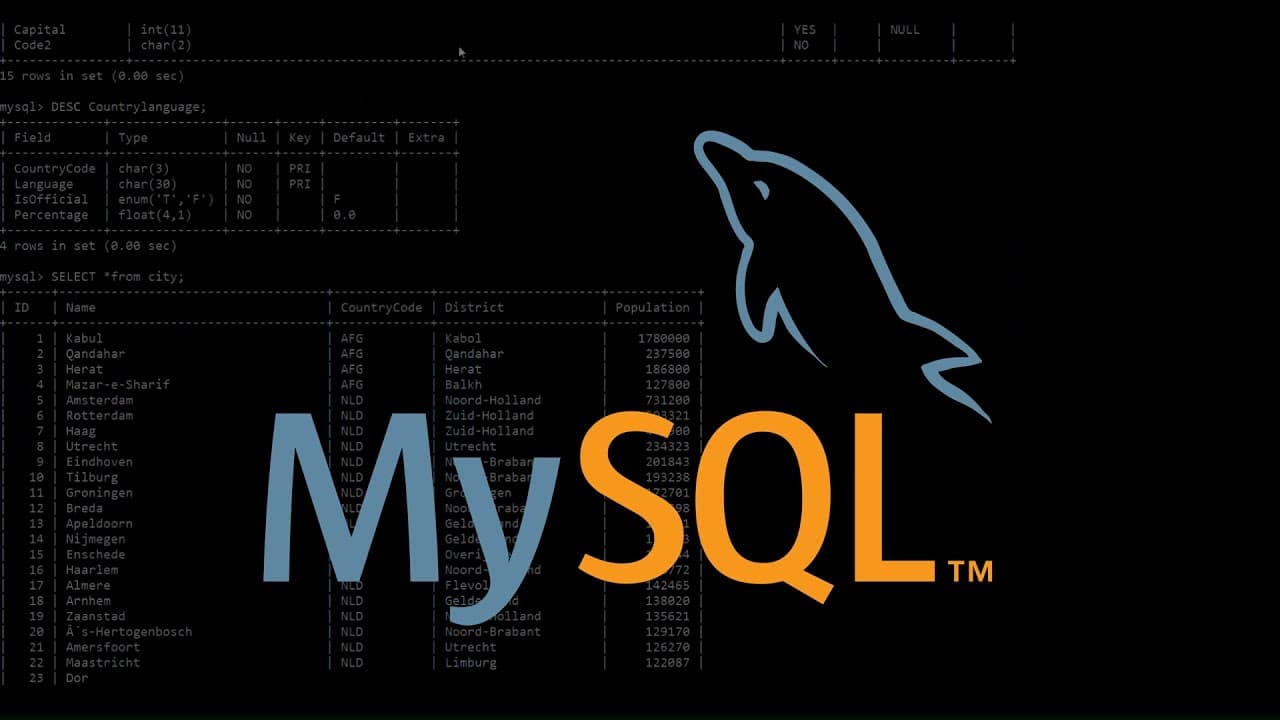Select the city name 'Nijmegen'
This screenshot has width=1280, height=720.
96,539
